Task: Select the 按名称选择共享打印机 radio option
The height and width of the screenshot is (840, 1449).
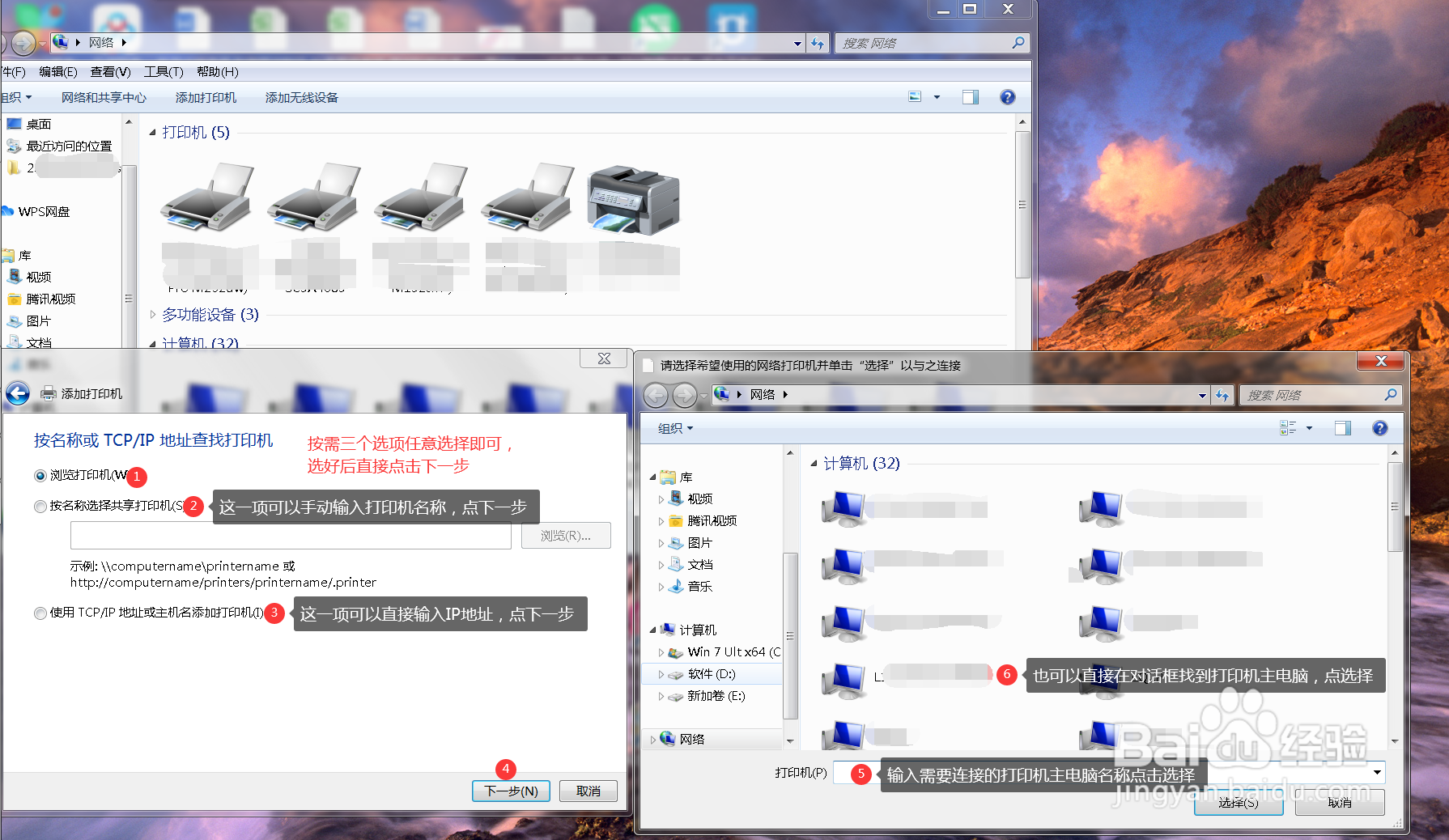Action: pos(40,506)
